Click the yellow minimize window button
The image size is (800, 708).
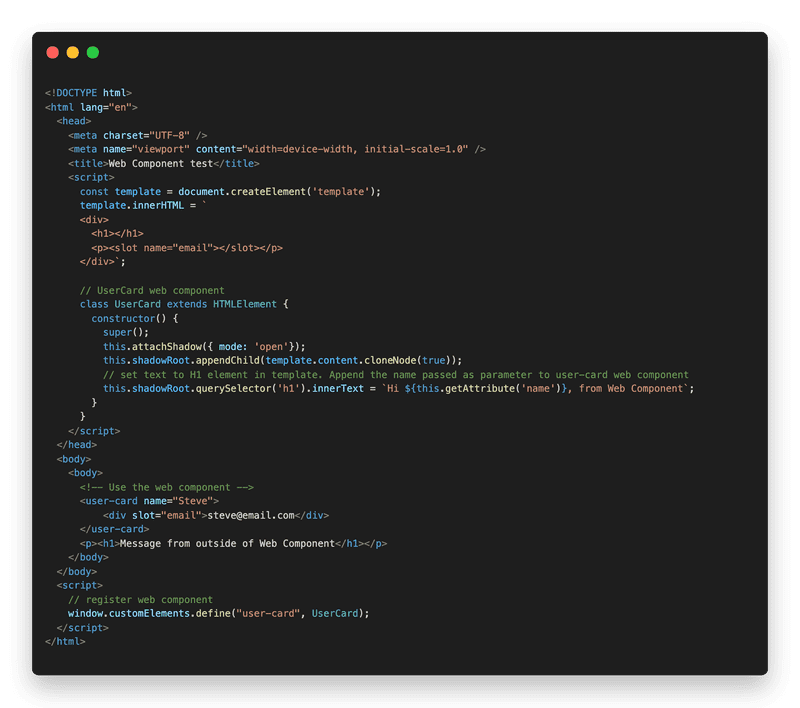[73, 53]
